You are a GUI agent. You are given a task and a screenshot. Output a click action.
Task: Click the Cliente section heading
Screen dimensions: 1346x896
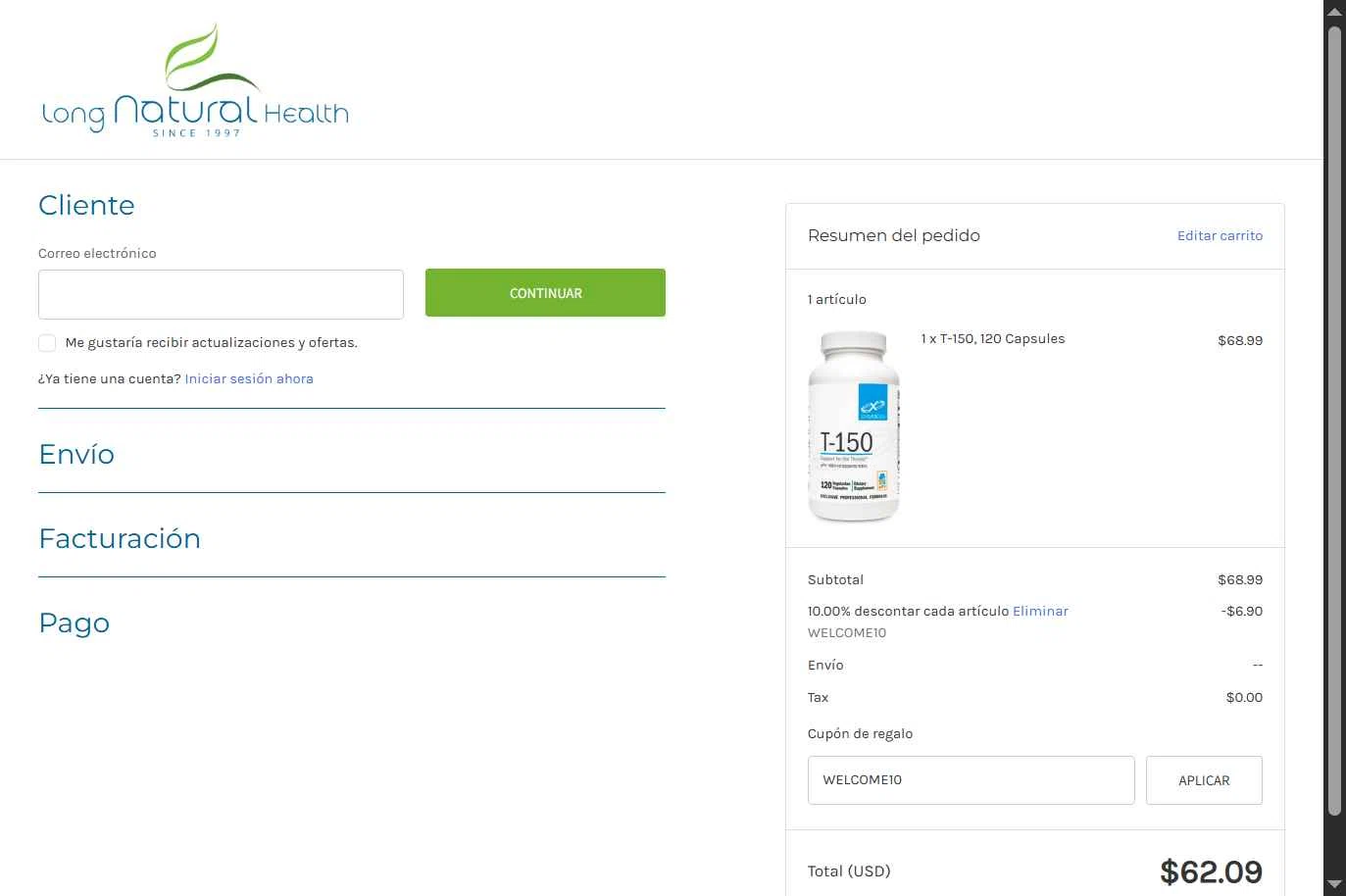click(86, 205)
